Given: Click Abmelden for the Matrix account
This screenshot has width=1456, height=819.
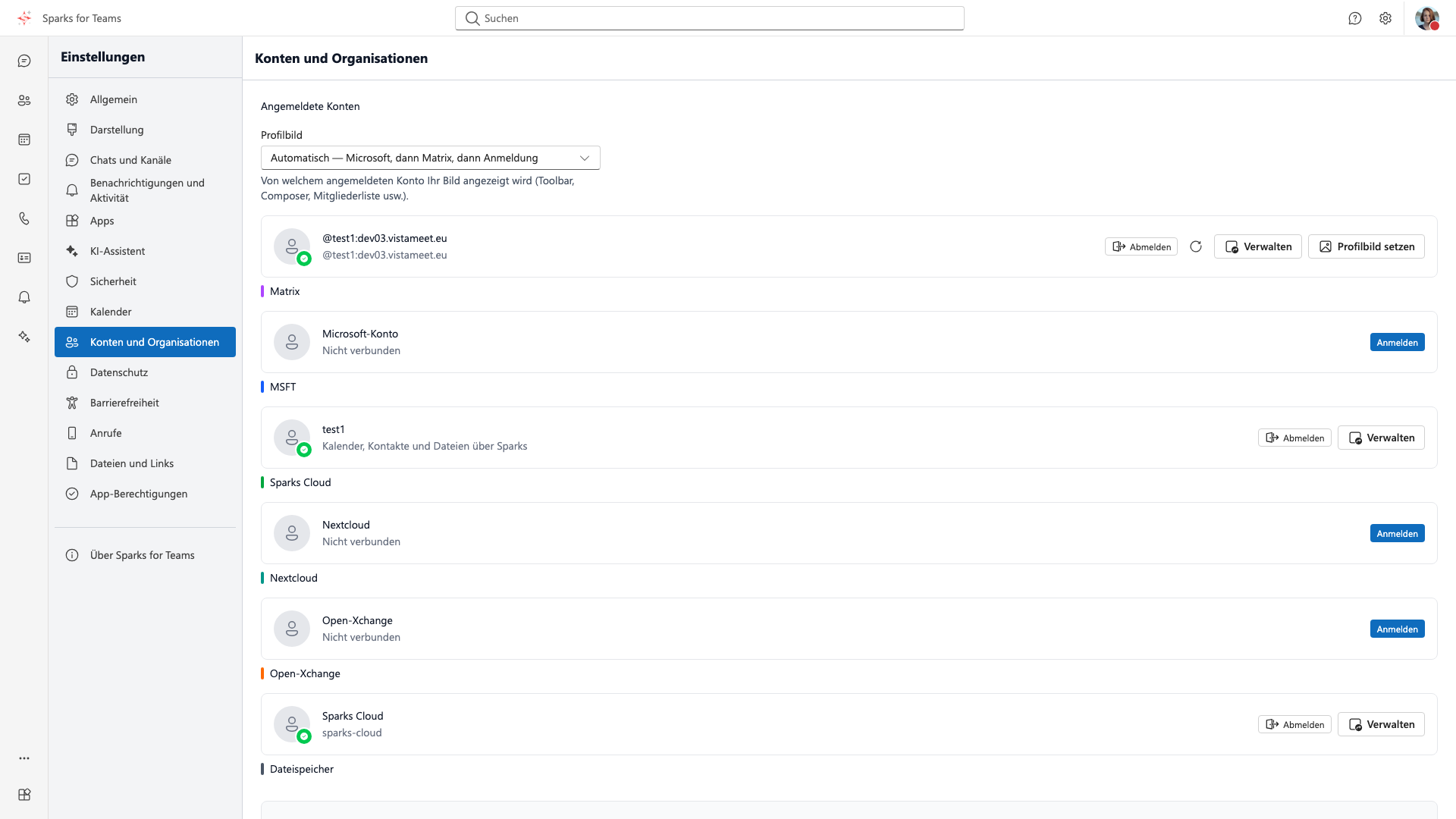Looking at the screenshot, I should pyautogui.click(x=1141, y=246).
